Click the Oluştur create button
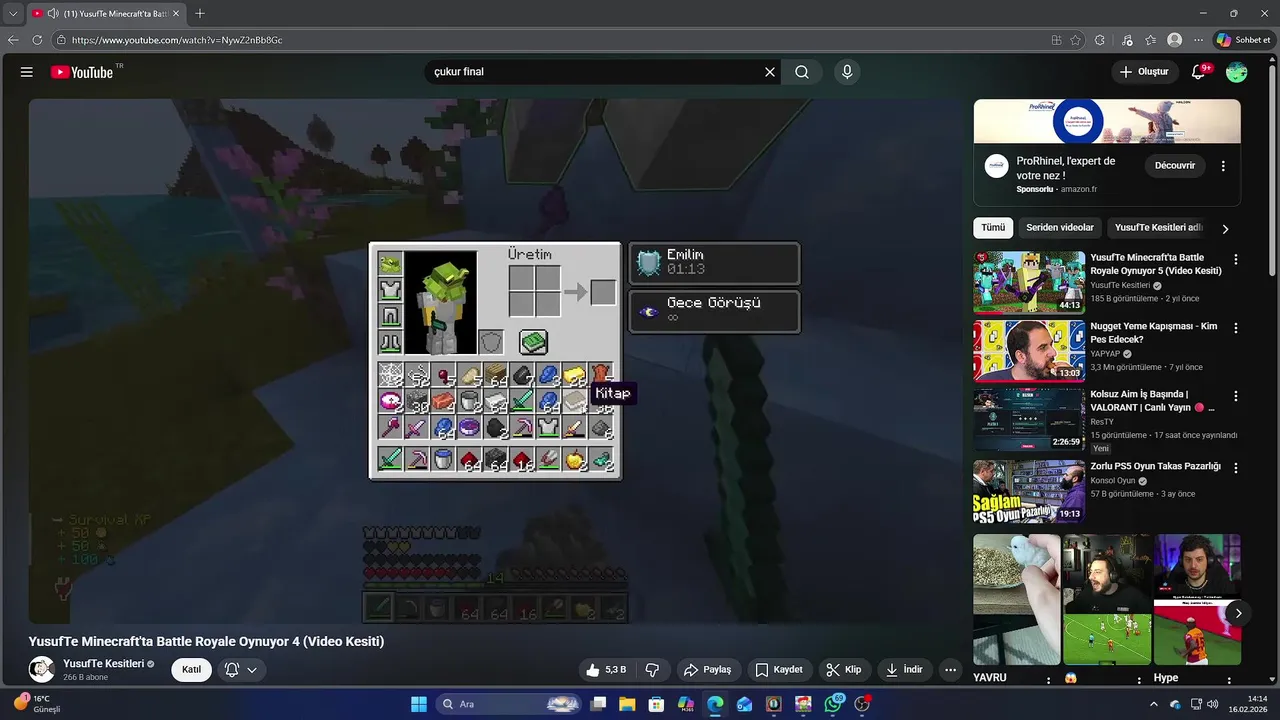This screenshot has height=720, width=1280. click(x=1144, y=72)
